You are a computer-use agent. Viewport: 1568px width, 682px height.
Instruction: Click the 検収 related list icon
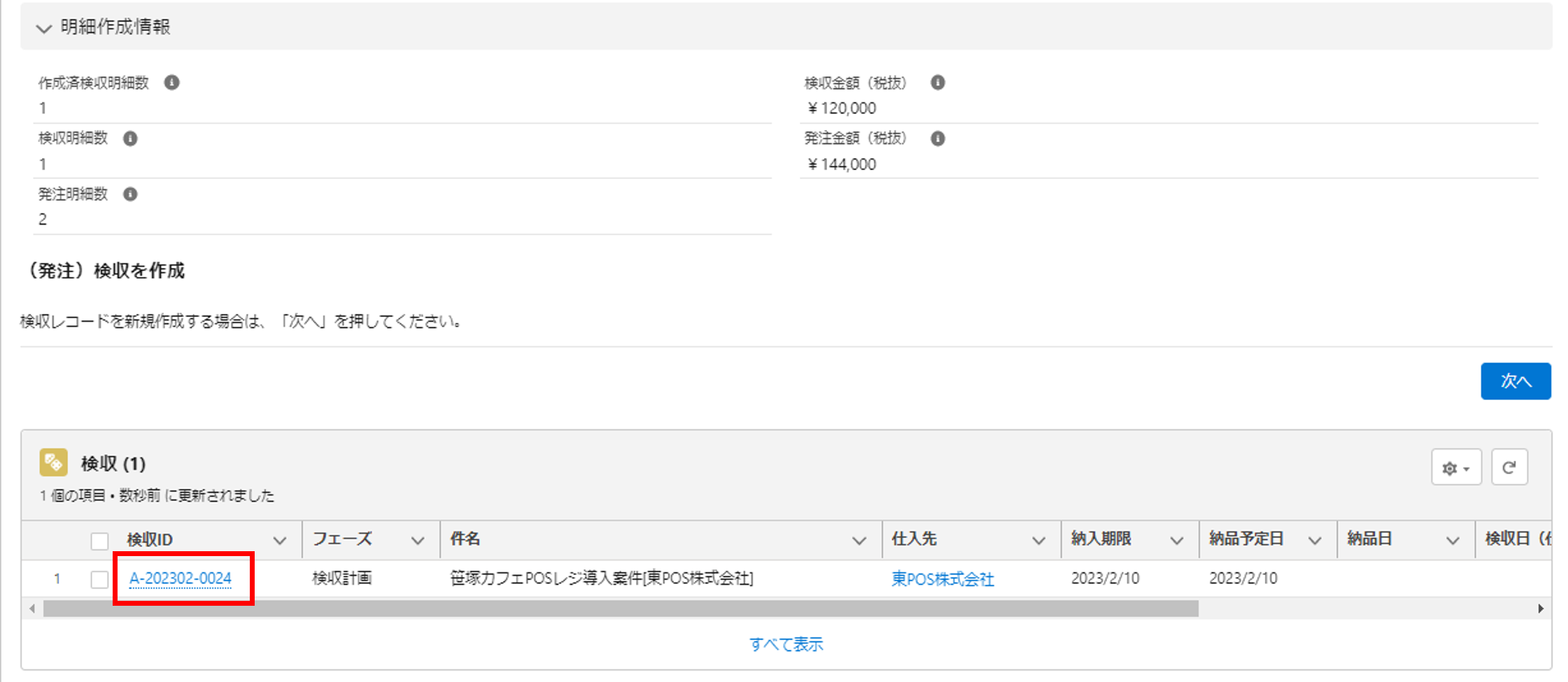(x=54, y=462)
